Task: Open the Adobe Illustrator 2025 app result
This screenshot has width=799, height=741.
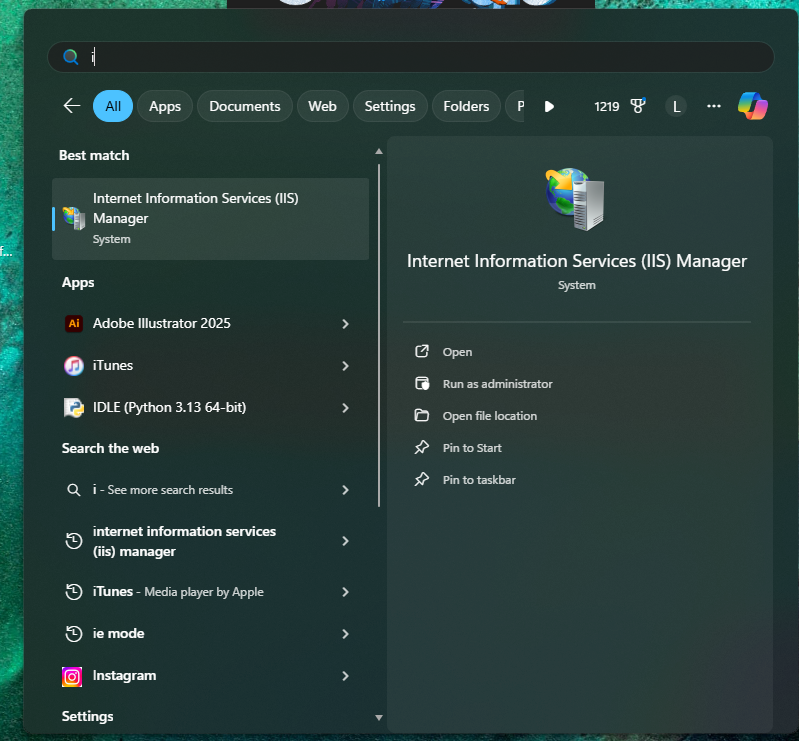Action: (161, 323)
